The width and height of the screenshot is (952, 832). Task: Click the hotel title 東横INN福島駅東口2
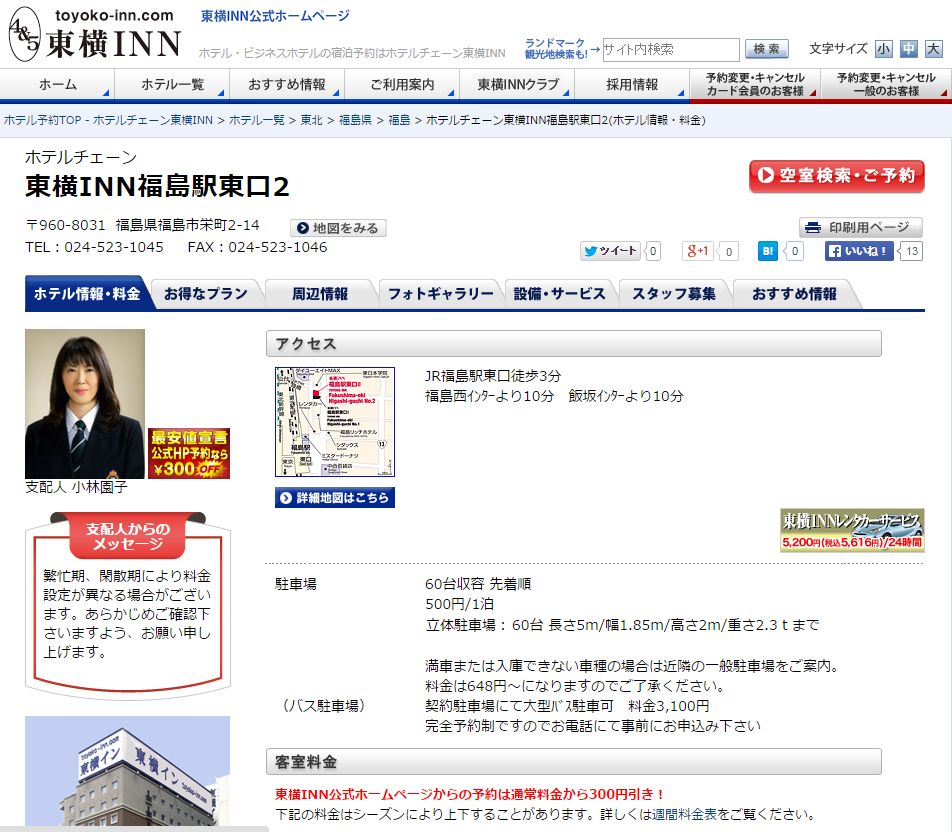point(157,186)
